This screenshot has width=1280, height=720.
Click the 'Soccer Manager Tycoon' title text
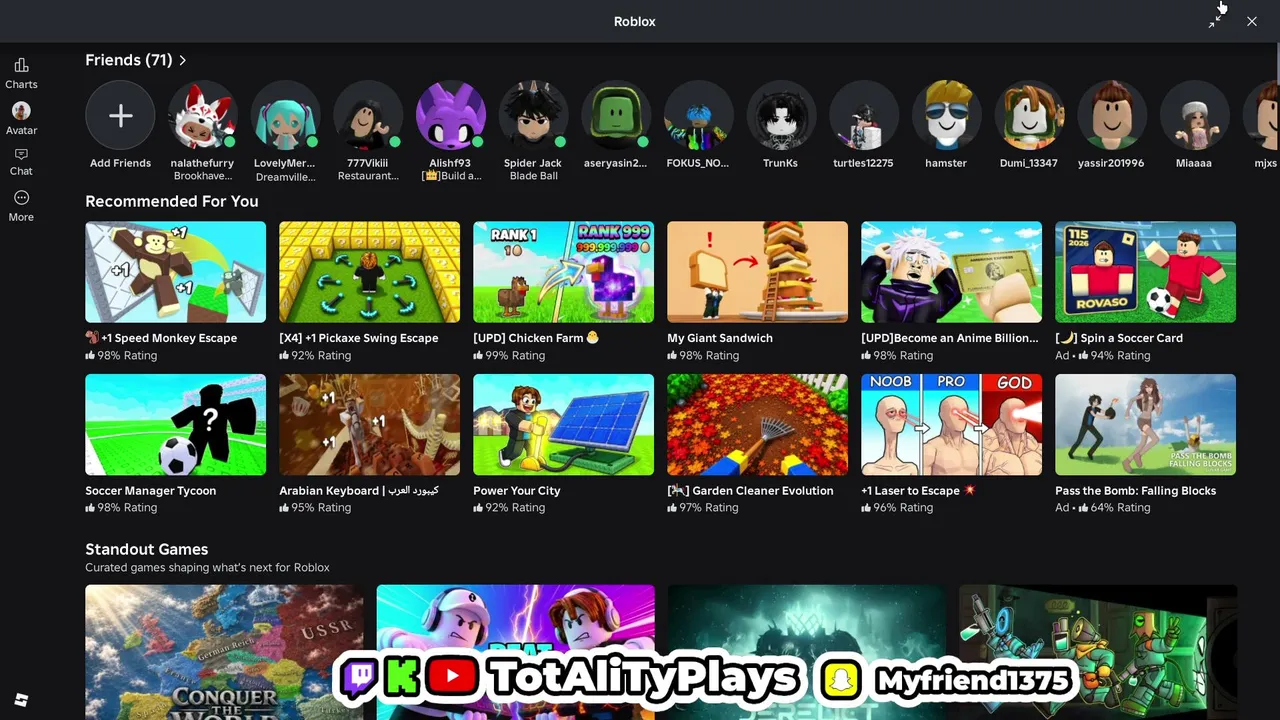pos(151,491)
